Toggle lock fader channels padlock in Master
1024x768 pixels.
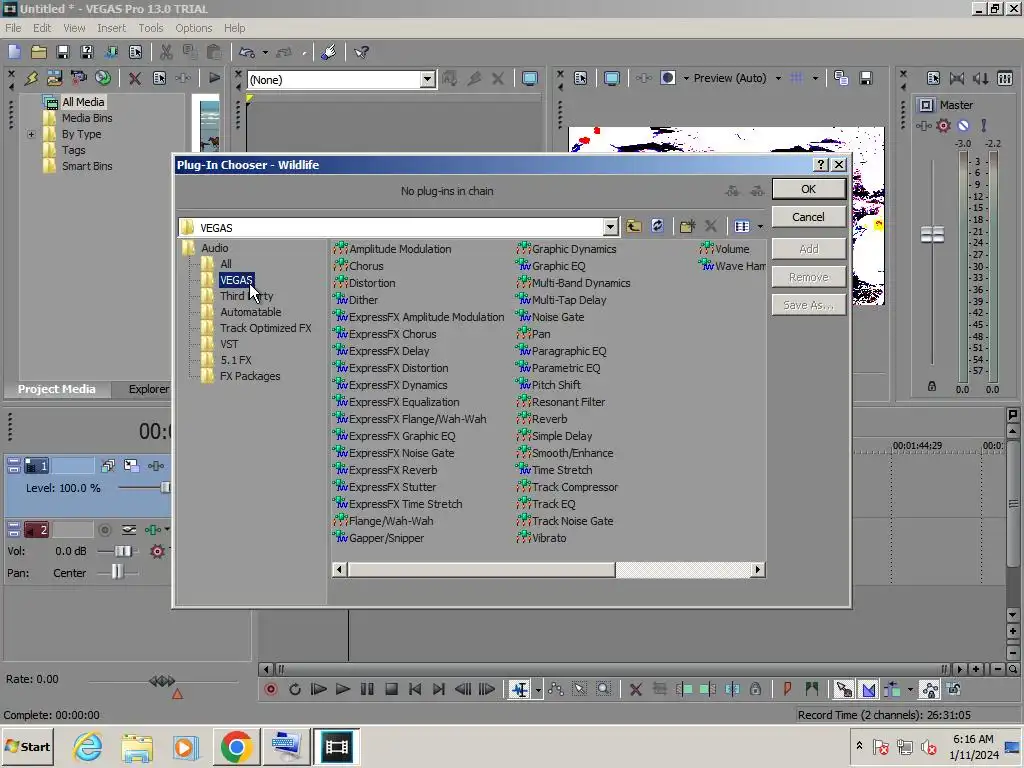point(932,387)
